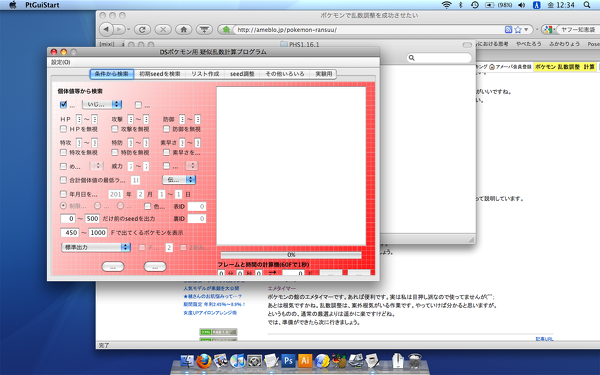Open the Preview app in Dock
Viewport: 600px width, 375px height.
221,361
